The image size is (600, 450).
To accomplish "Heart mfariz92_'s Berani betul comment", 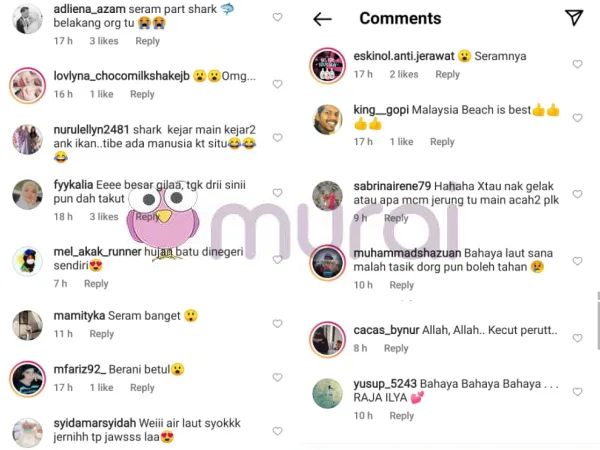I will (x=277, y=377).
